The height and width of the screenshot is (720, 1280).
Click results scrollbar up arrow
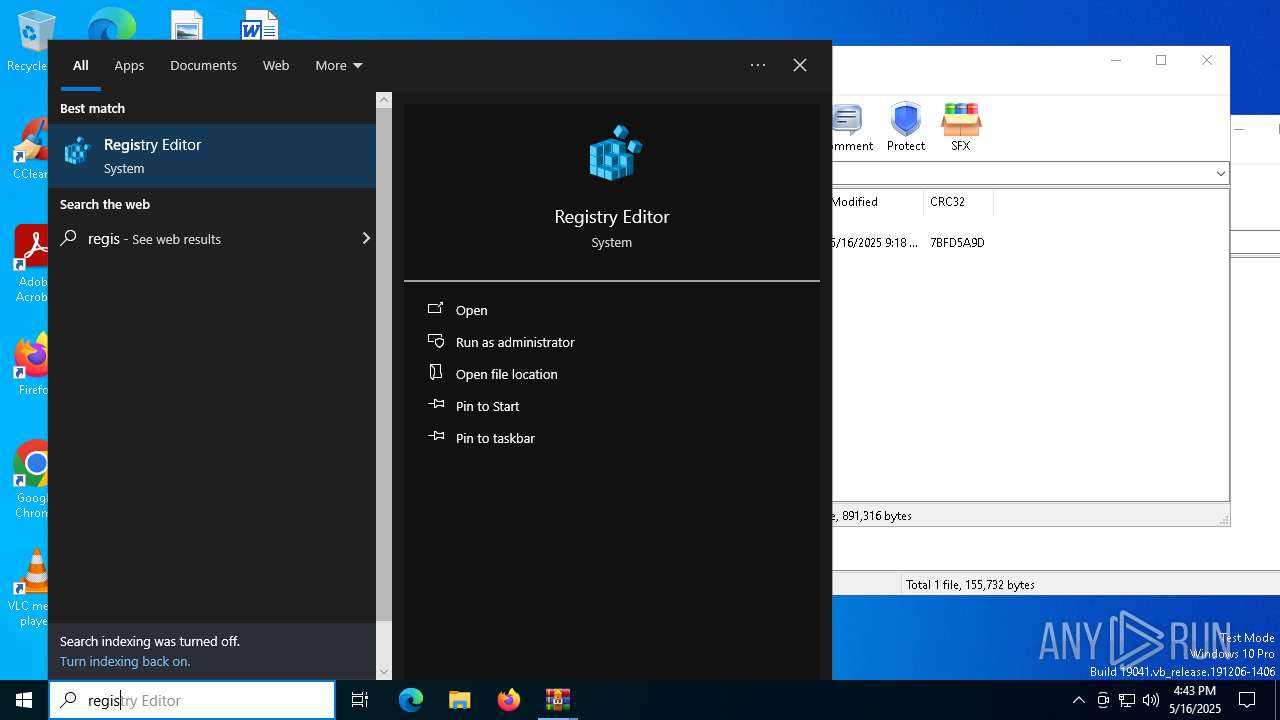coord(384,100)
